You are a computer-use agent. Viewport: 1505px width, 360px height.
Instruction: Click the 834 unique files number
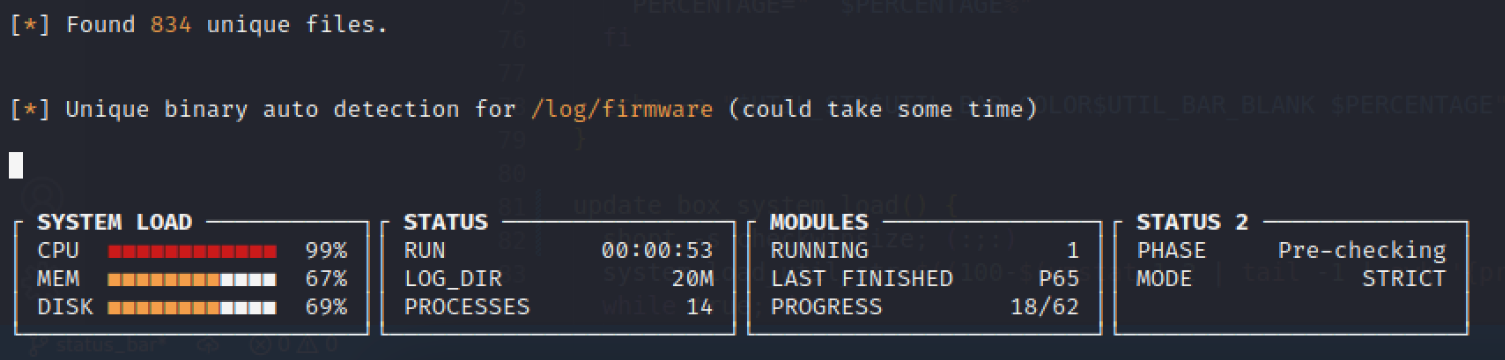coord(169,24)
